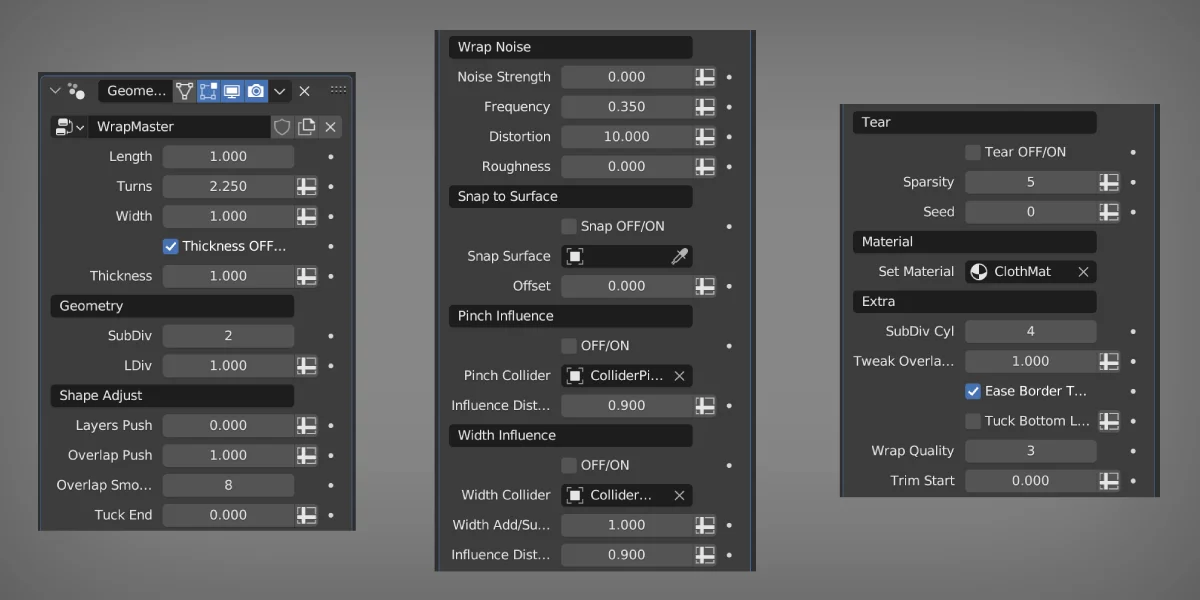The width and height of the screenshot is (1200, 600).
Task: Remove the ClothMat material with its X button
Action: click(1082, 271)
